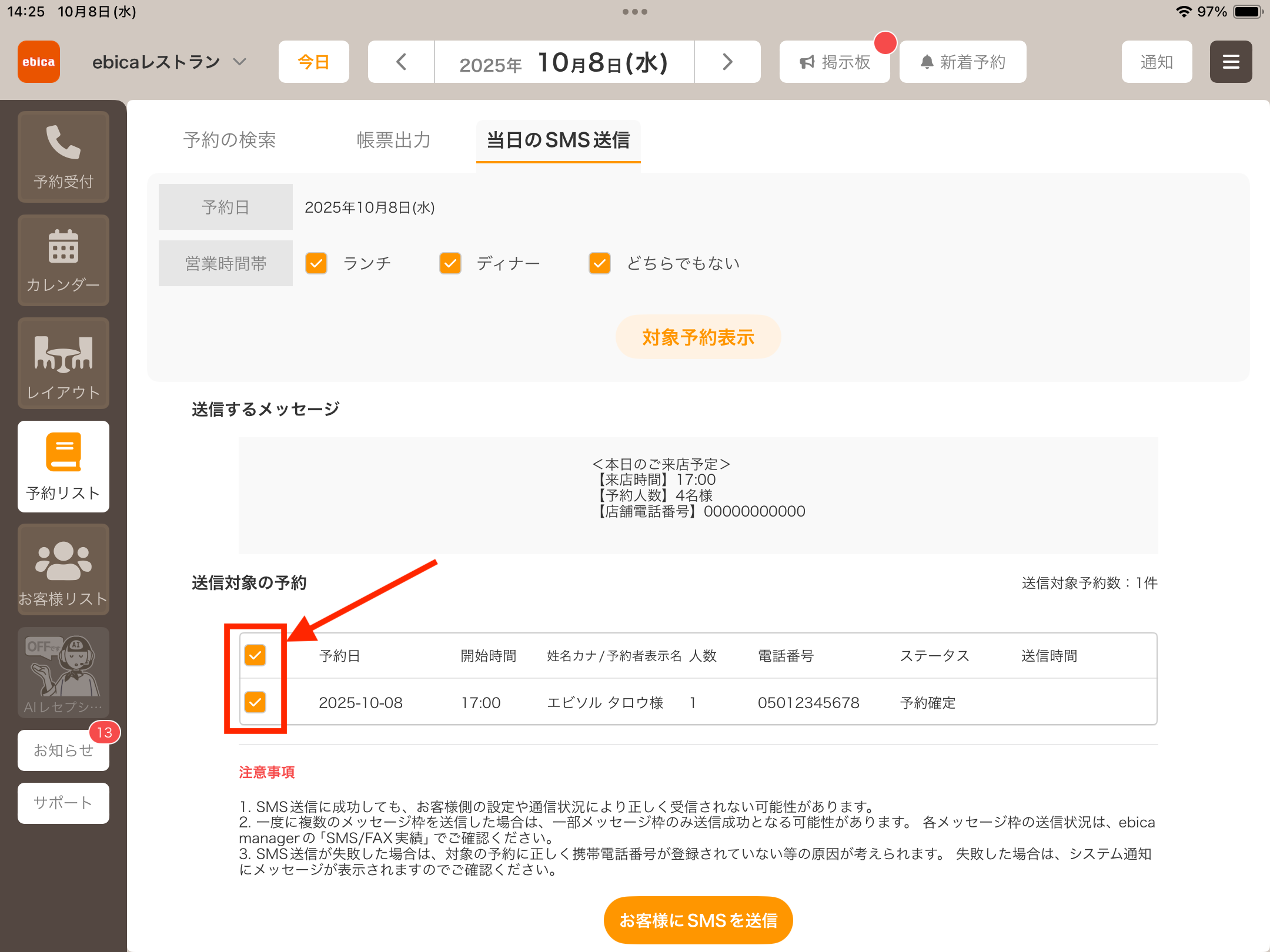Image resolution: width=1270 pixels, height=952 pixels.
Task: Click the phone number 05012345678
Action: [x=808, y=703]
